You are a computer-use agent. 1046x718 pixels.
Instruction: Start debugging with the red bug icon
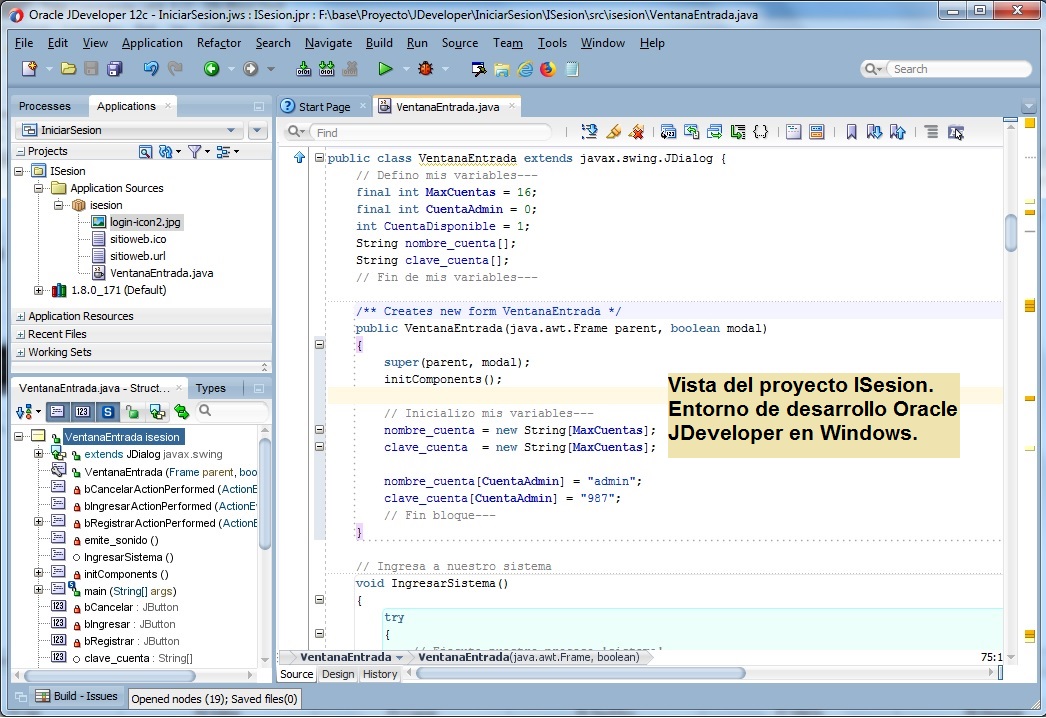coord(426,69)
